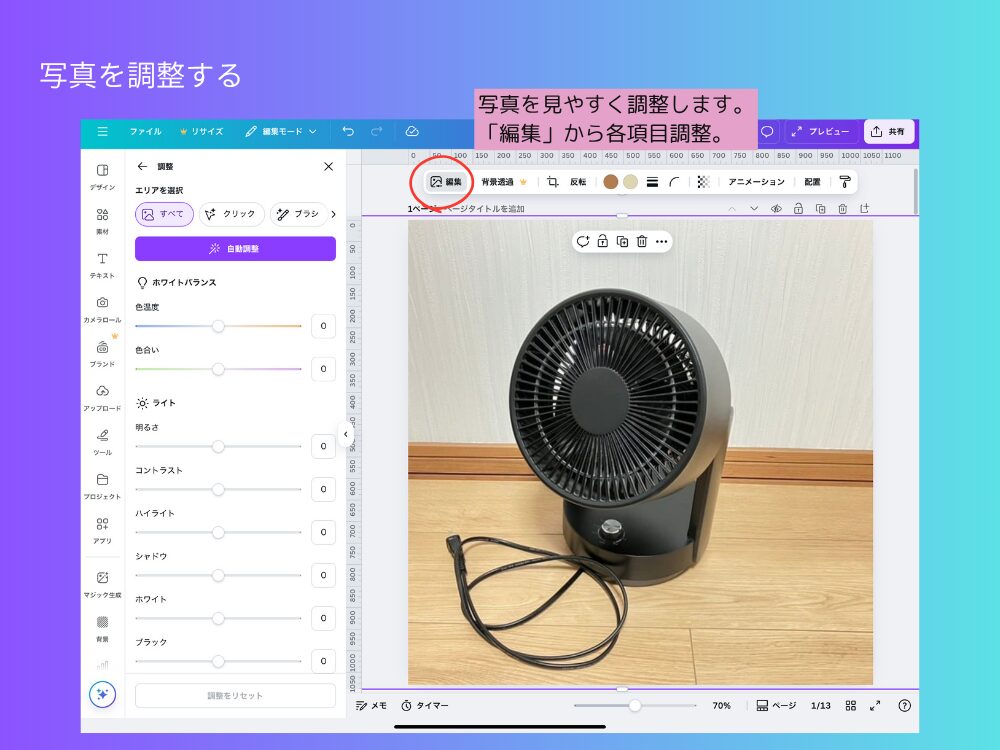Image resolution: width=1000 pixels, height=750 pixels.
Task: Open the テキスト tool in the sidebar
Action: tap(102, 264)
